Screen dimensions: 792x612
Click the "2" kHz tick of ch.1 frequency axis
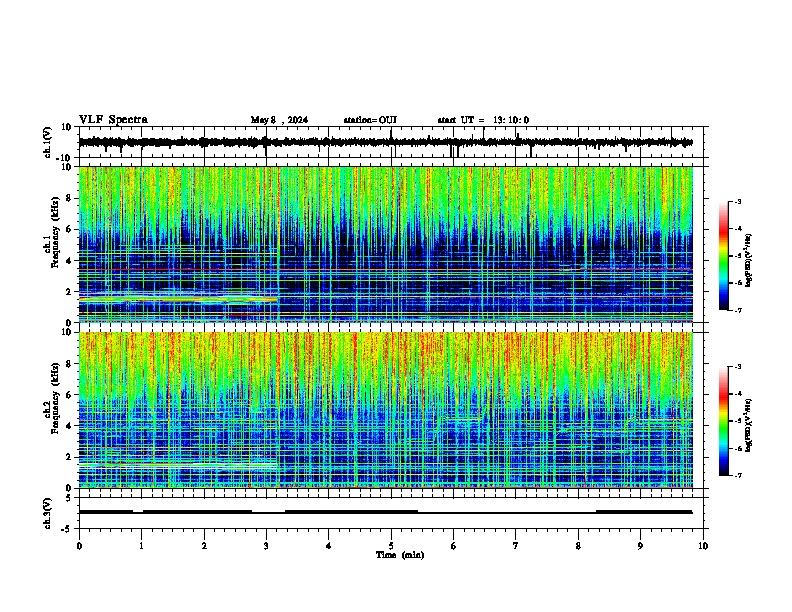[x=70, y=291]
